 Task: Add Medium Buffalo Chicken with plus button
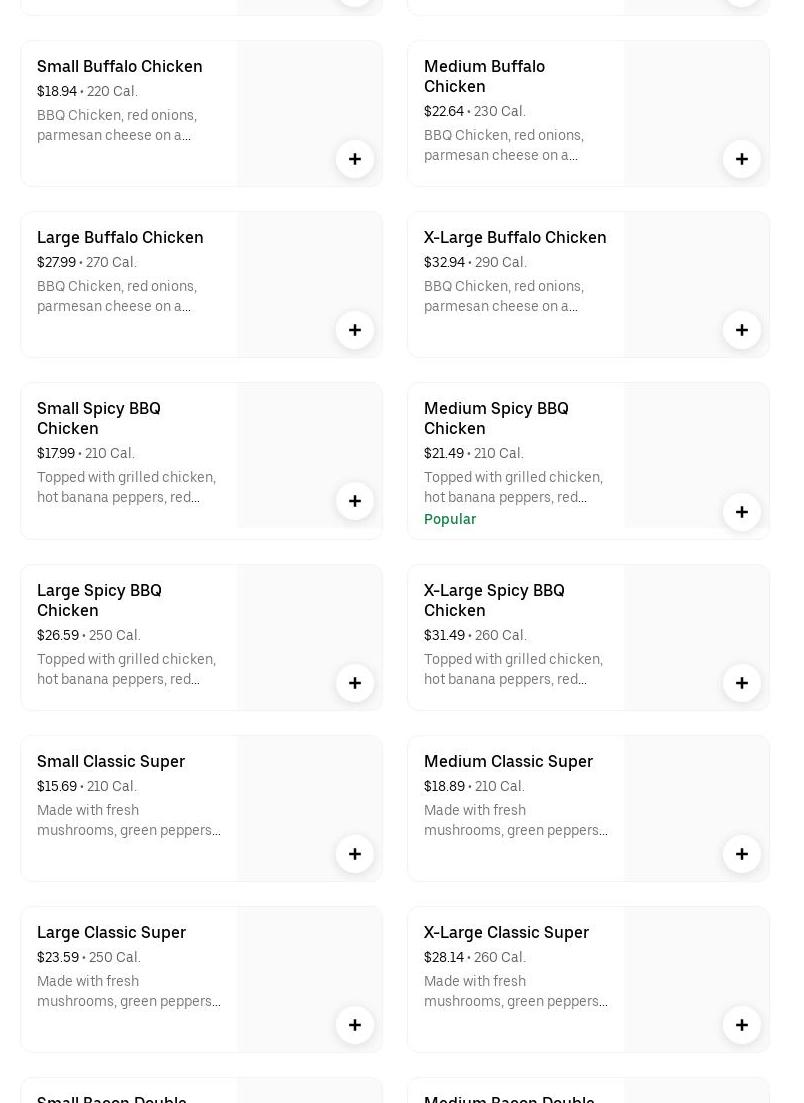tap(742, 159)
